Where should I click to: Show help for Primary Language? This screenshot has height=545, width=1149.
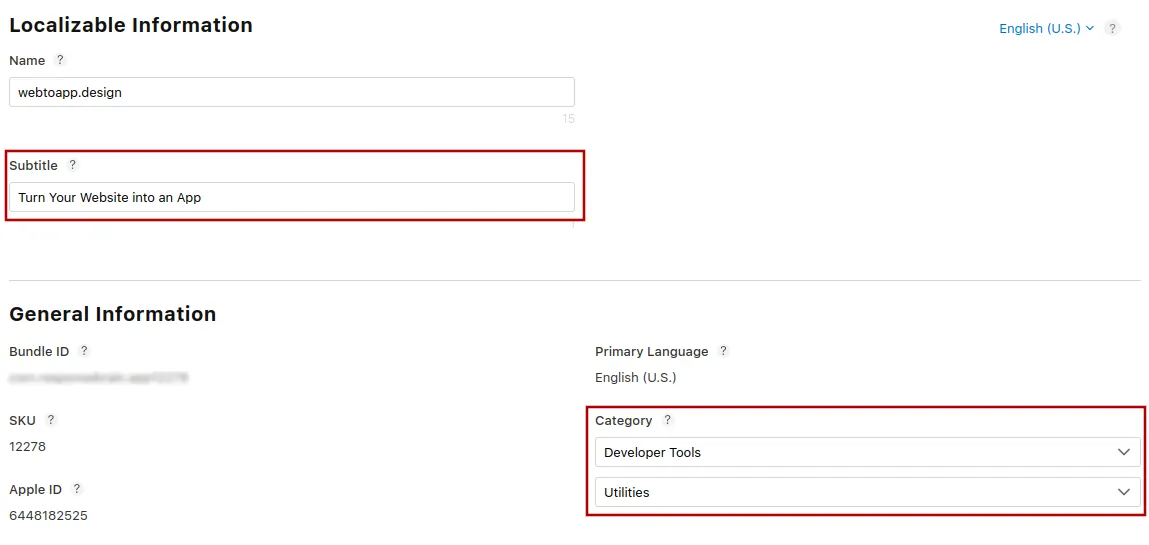(x=723, y=351)
